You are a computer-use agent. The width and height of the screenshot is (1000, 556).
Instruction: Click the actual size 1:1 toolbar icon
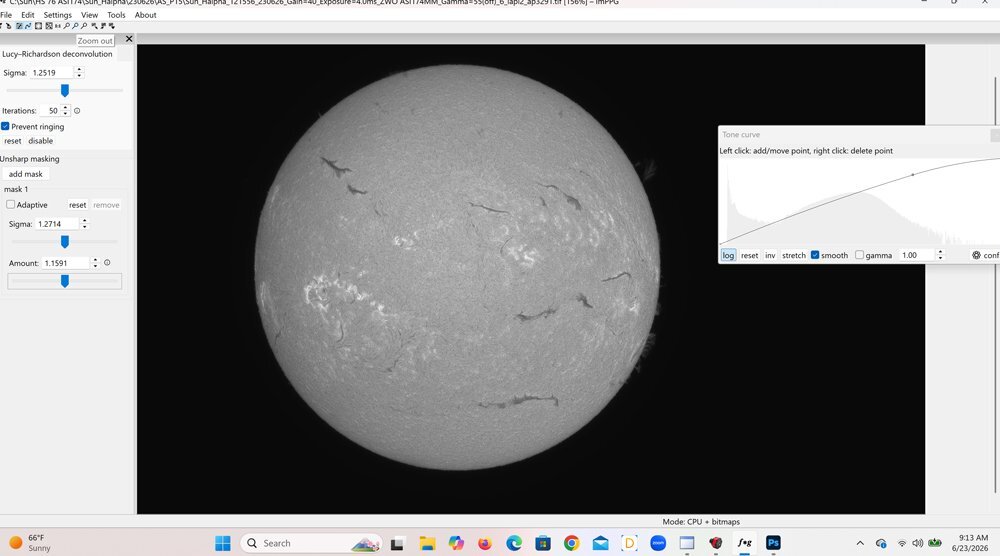(x=57, y=26)
